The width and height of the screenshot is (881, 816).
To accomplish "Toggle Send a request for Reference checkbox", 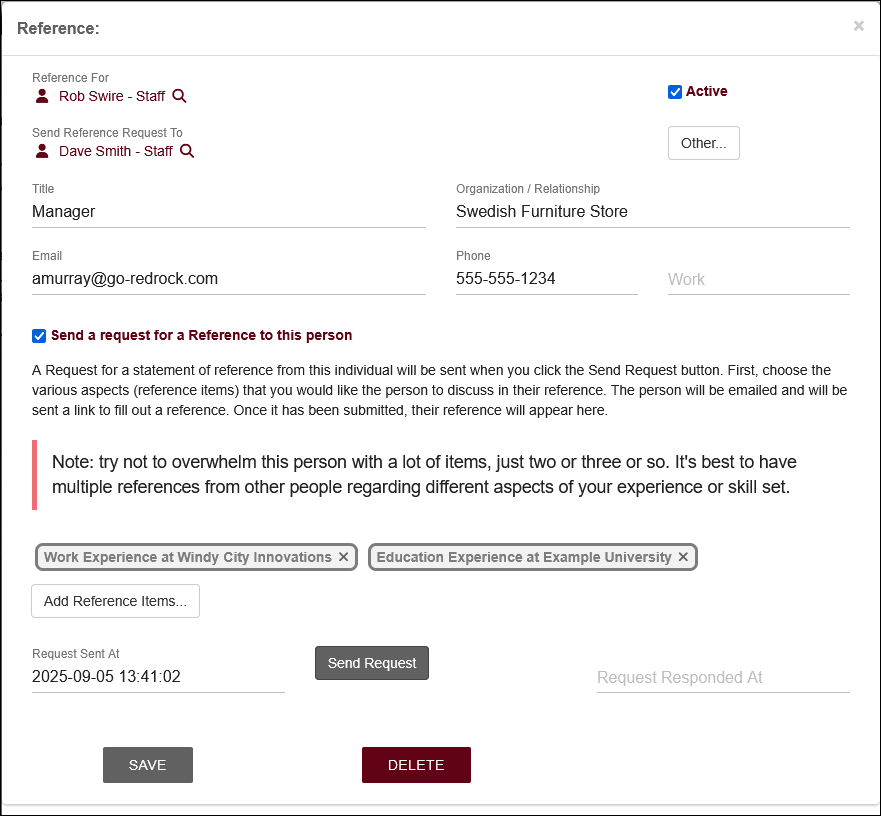I will click(x=39, y=336).
